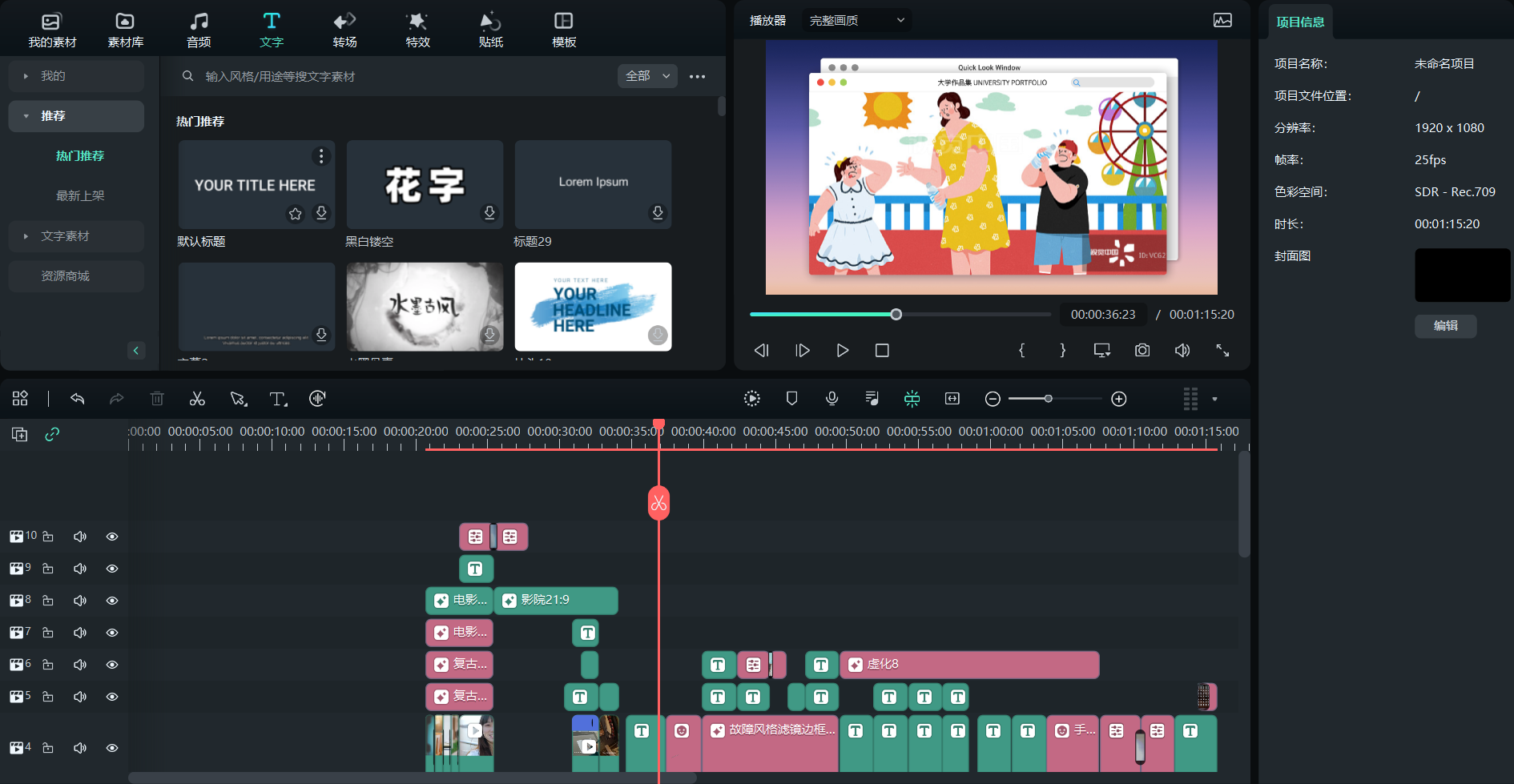Take a snapshot with the camera icon
The height and width of the screenshot is (784, 1514).
pyautogui.click(x=1142, y=350)
